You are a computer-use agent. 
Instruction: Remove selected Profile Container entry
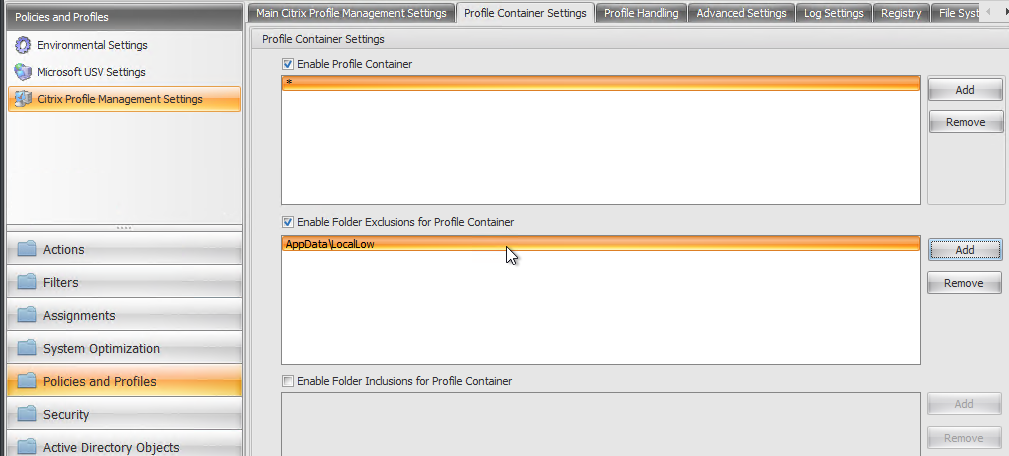click(965, 122)
